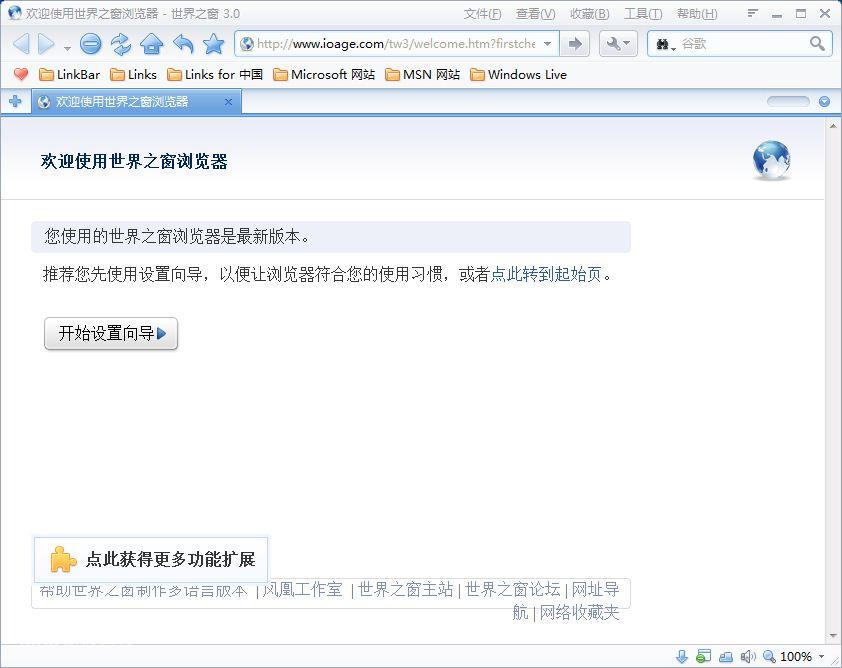Click the address bar URL field
Screen dimensions: 842x668
[x=396, y=43]
